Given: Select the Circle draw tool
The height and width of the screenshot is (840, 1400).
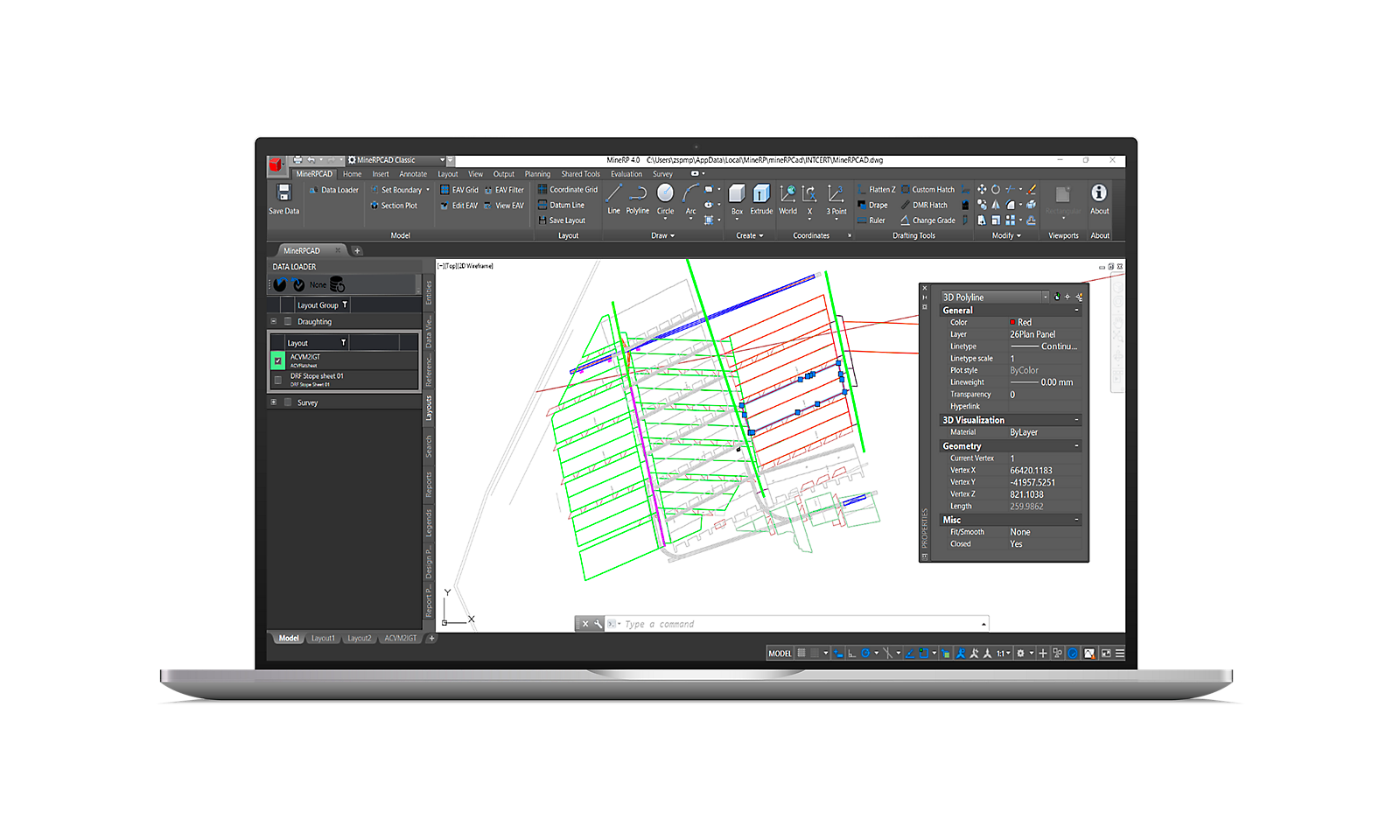Looking at the screenshot, I should tap(666, 199).
